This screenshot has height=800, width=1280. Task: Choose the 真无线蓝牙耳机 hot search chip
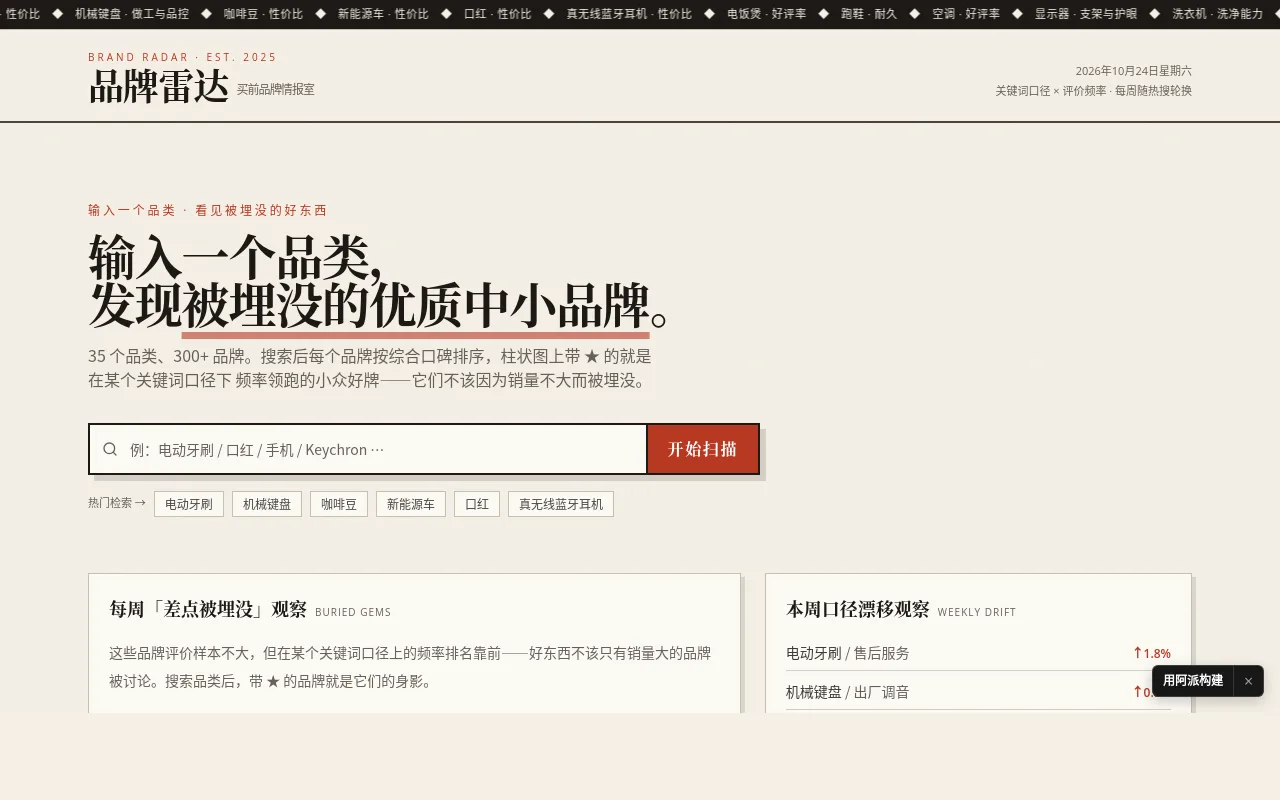(x=561, y=504)
